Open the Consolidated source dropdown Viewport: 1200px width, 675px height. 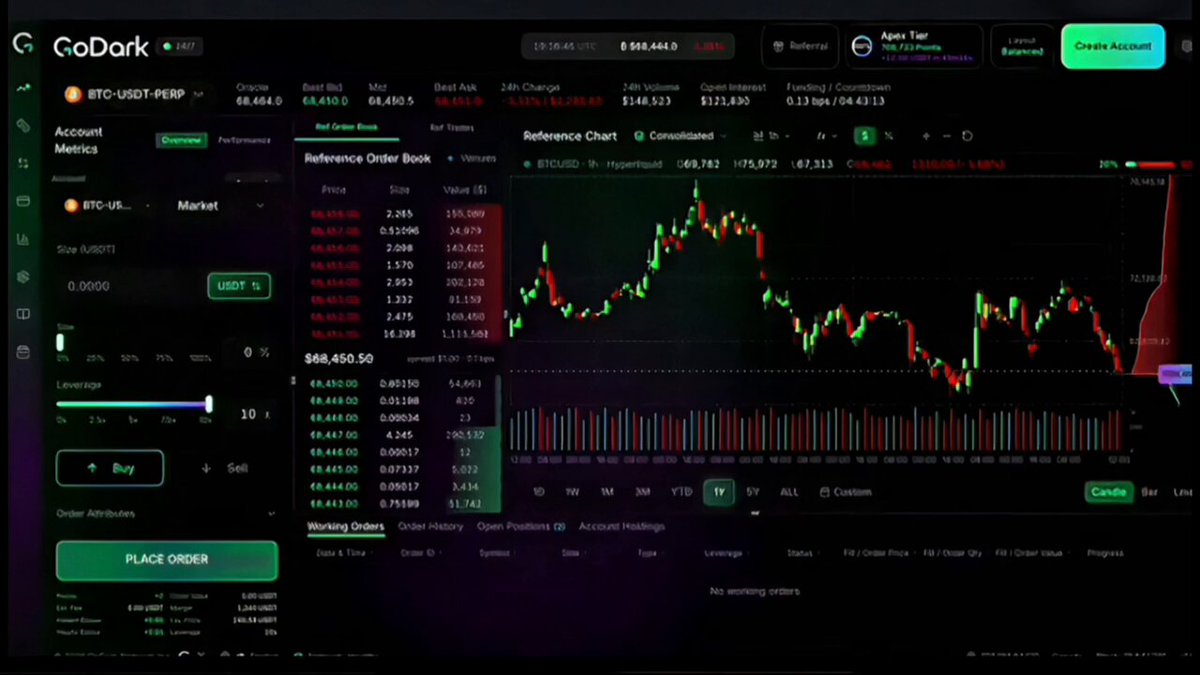679,136
